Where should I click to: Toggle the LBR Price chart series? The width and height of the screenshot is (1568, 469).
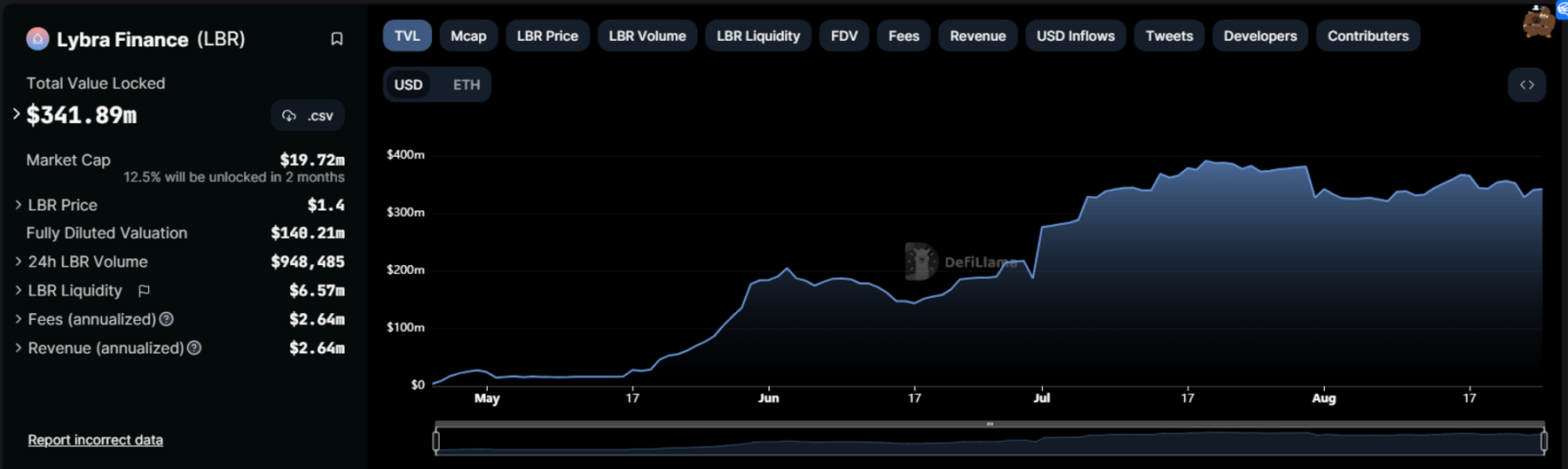click(547, 36)
